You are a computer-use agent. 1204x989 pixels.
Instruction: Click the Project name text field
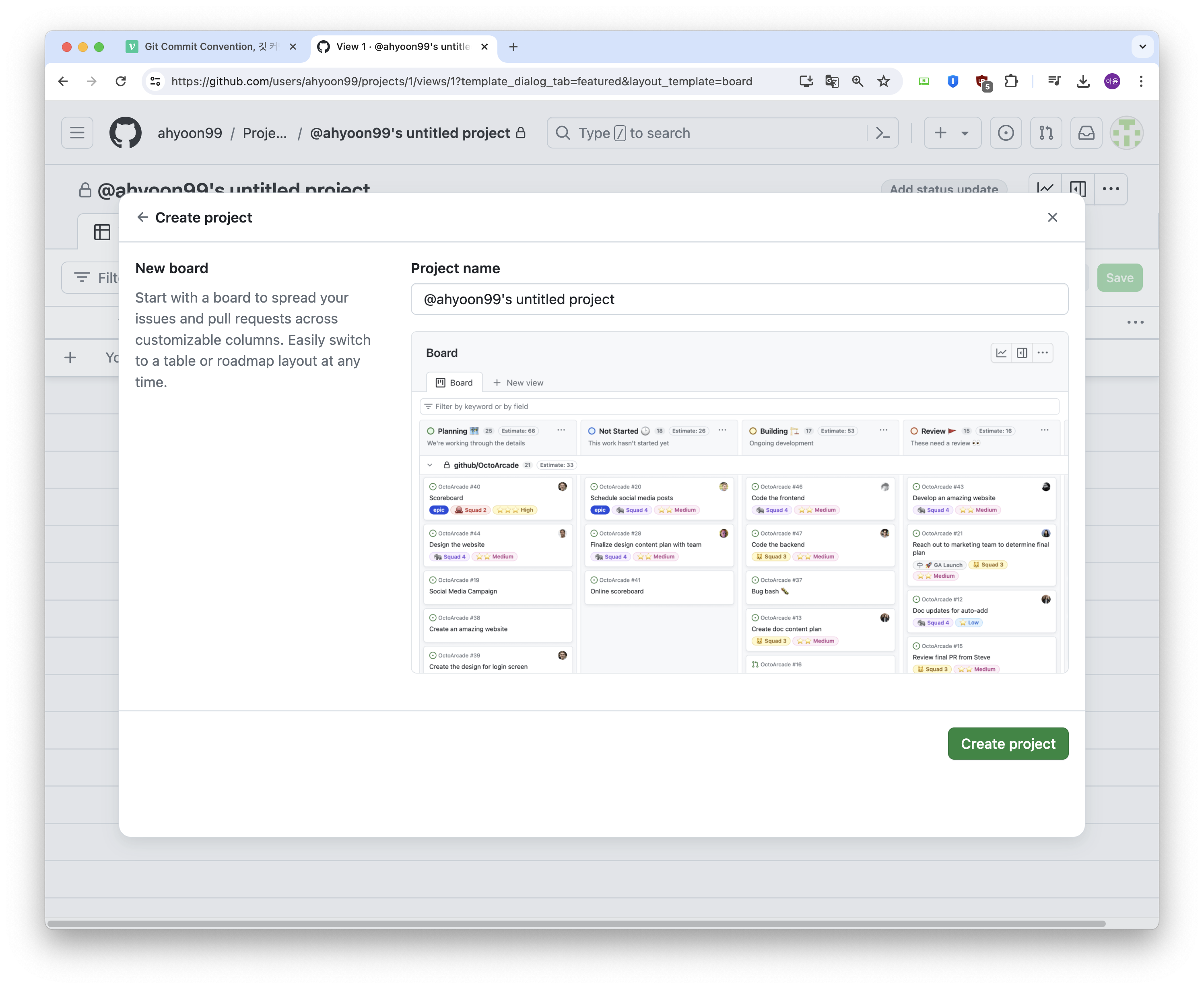click(x=738, y=299)
